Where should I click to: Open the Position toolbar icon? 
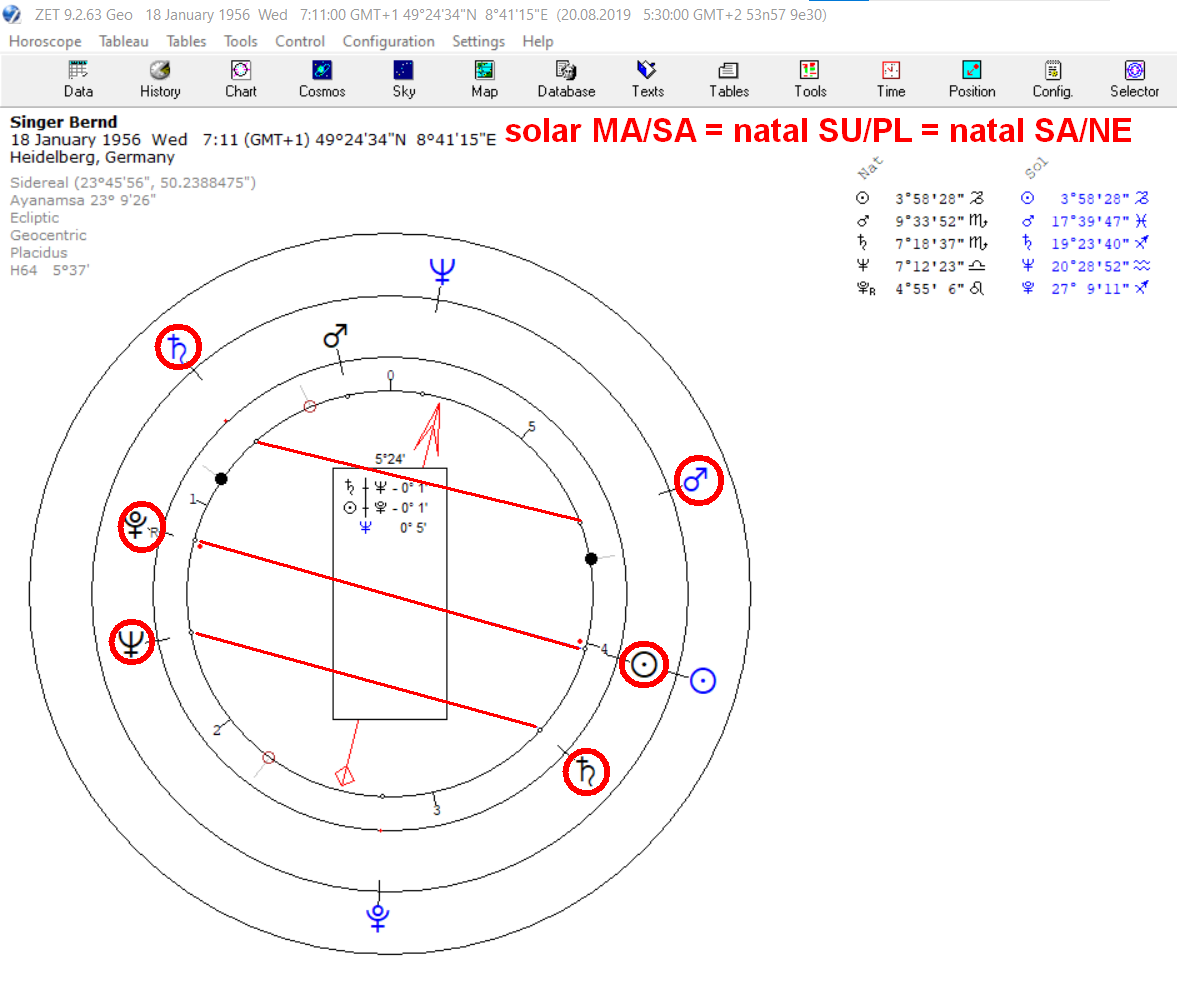coord(972,80)
